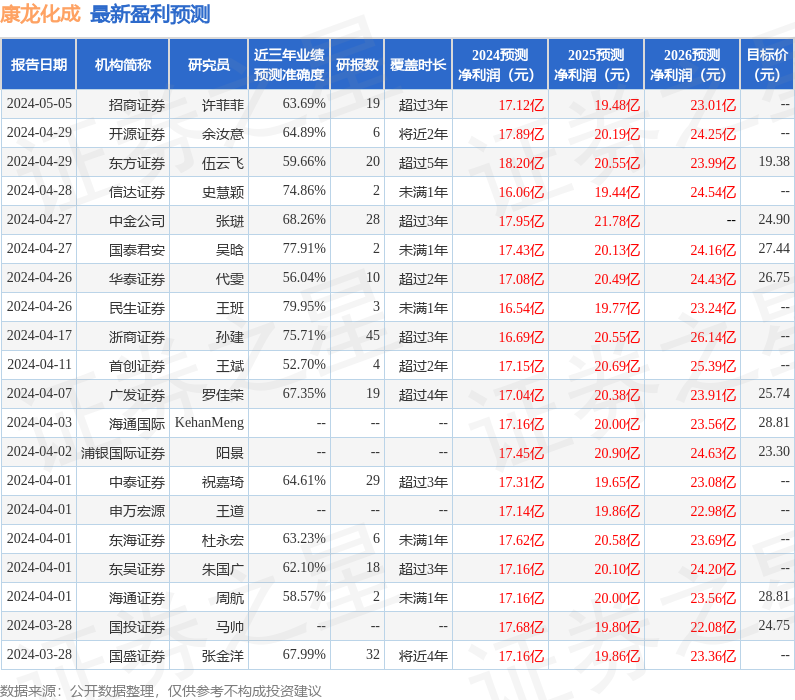
Task: Click 浦银国际证券 institution cell
Action: click(123, 452)
